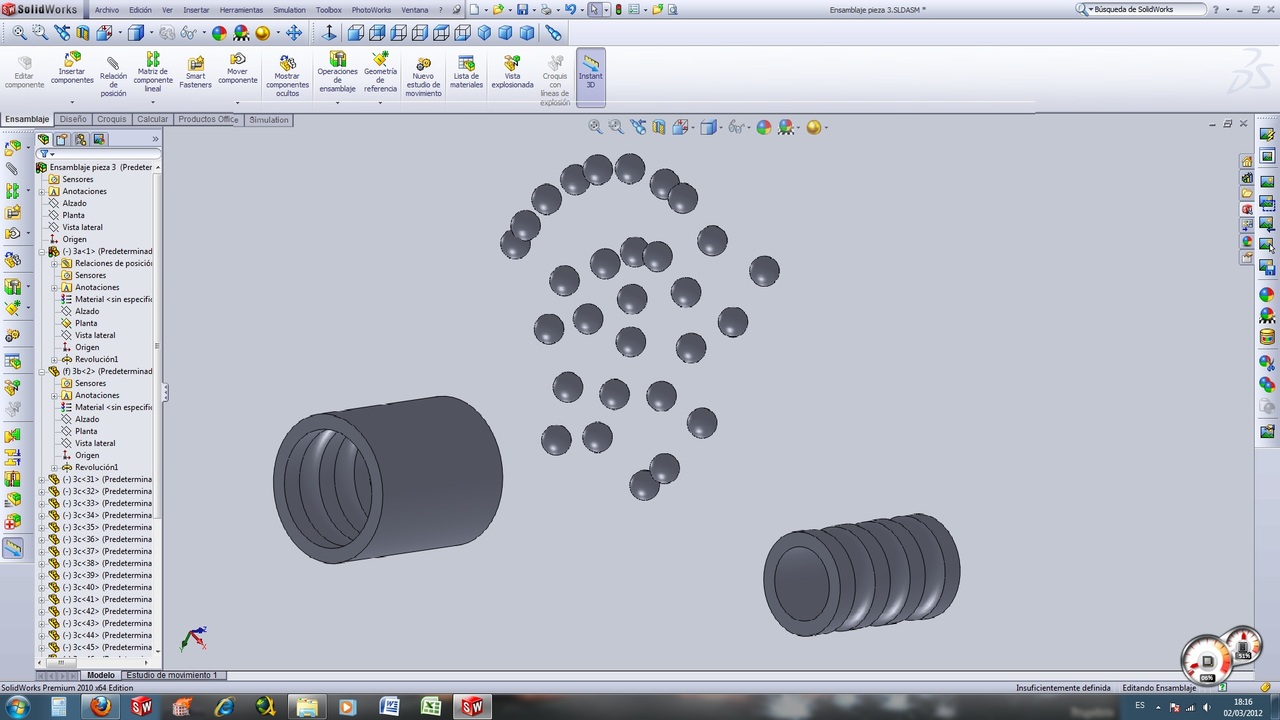Open PhotoWorks menu
This screenshot has height=720, width=1280.
371,10
